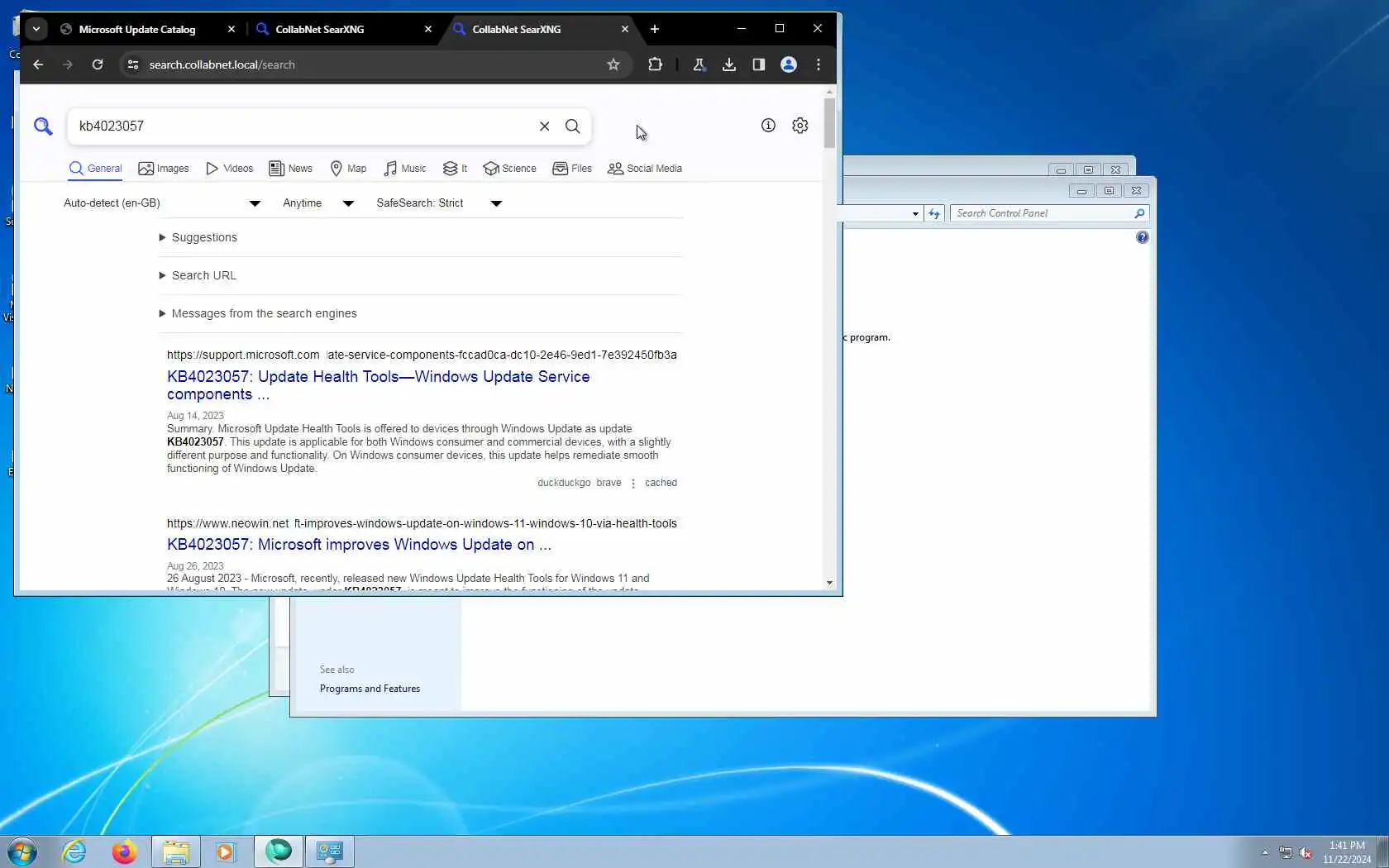
Task: Select the Social Media search category
Action: coord(645,169)
